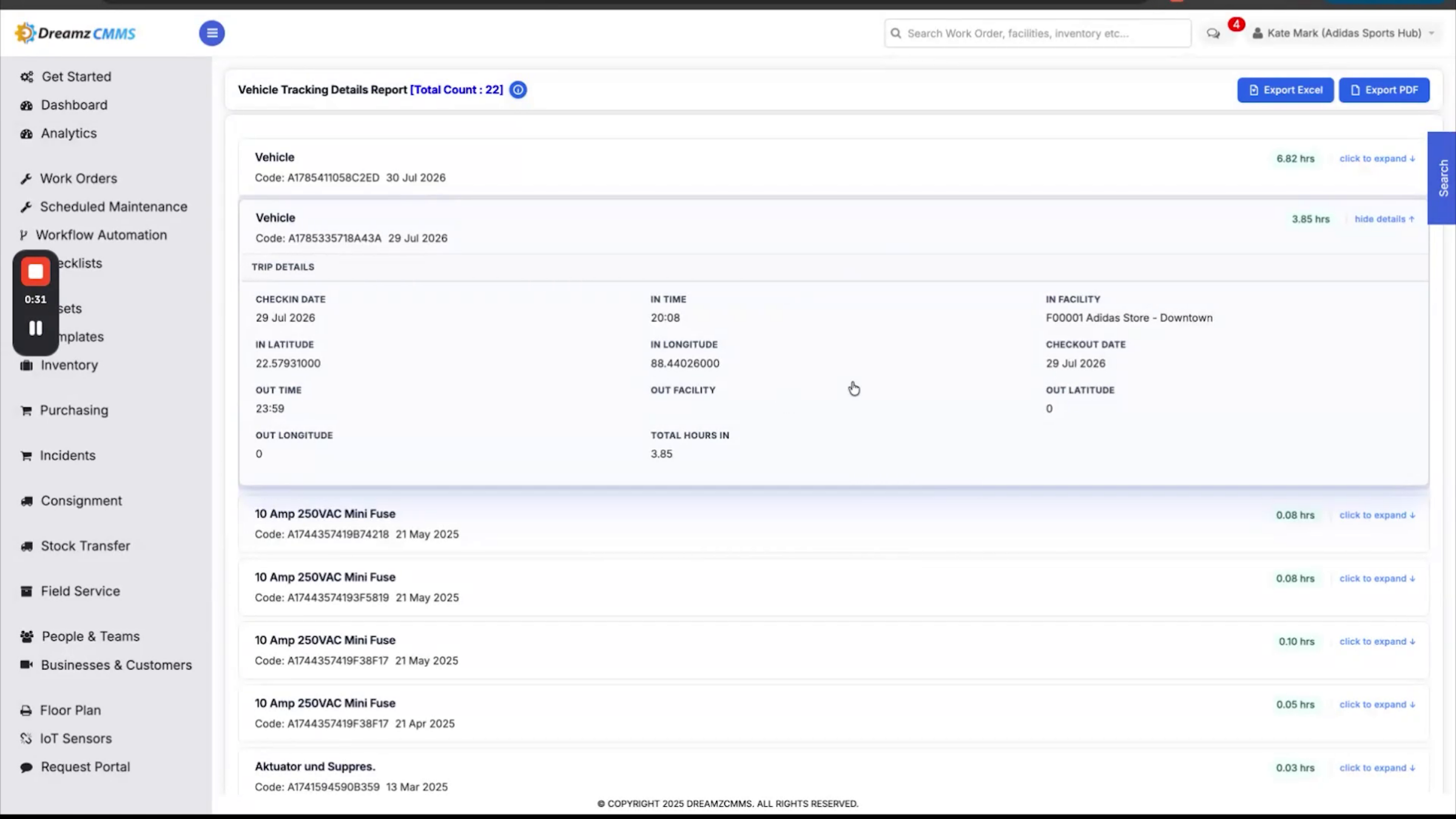The width and height of the screenshot is (1456, 819).
Task: Click the search magnifier icon
Action: pos(895,33)
